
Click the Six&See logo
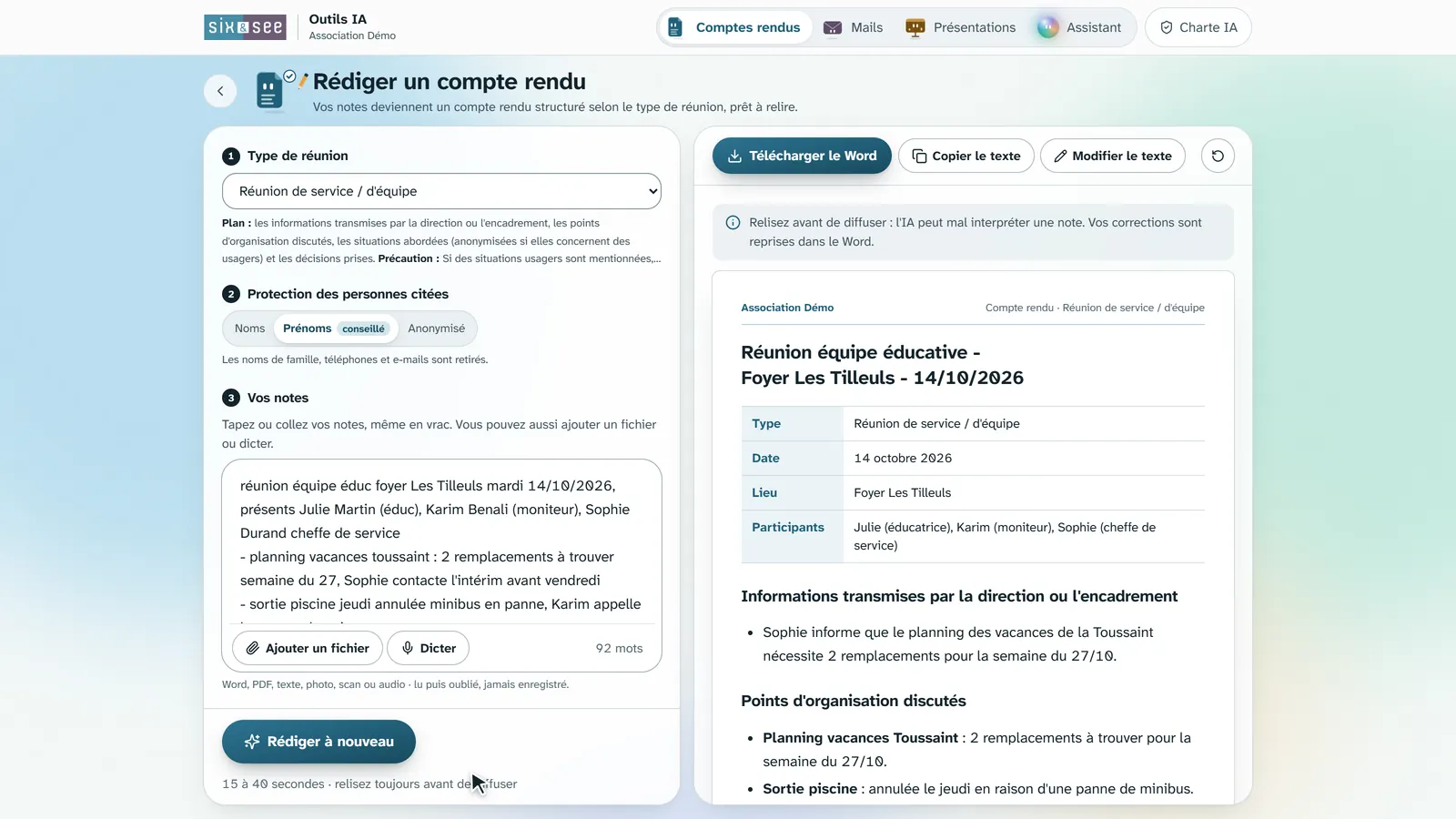[245, 27]
